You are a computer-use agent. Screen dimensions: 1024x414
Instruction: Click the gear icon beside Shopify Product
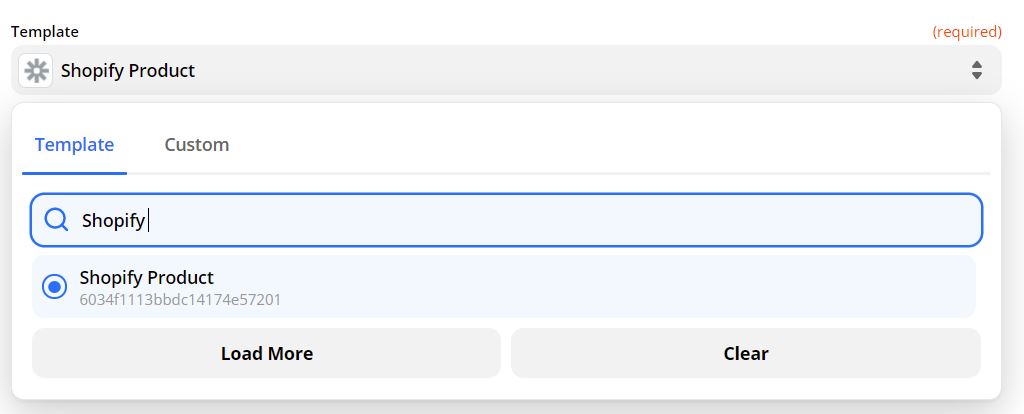click(x=36, y=71)
